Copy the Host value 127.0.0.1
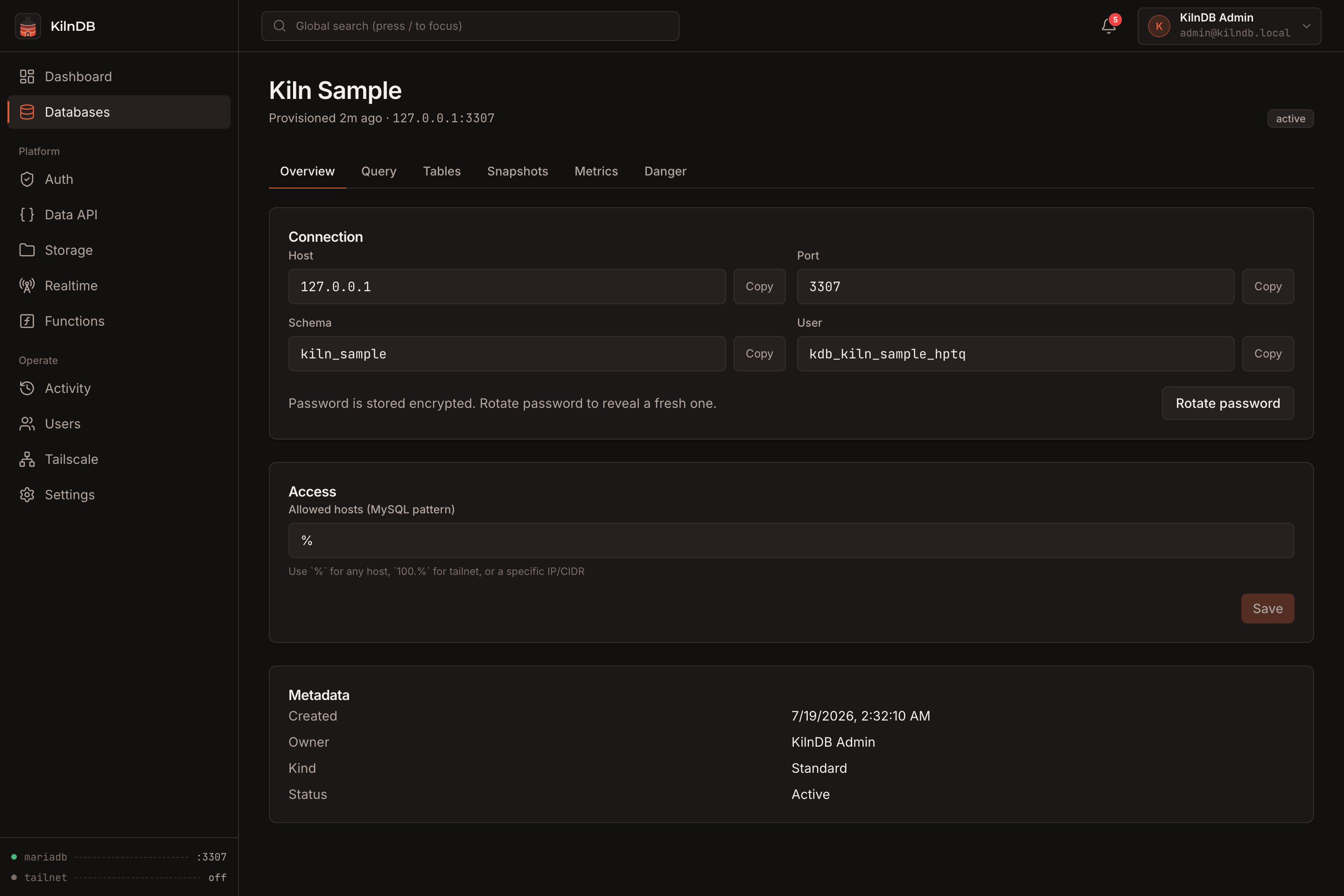Viewport: 1344px width, 896px height. (759, 287)
